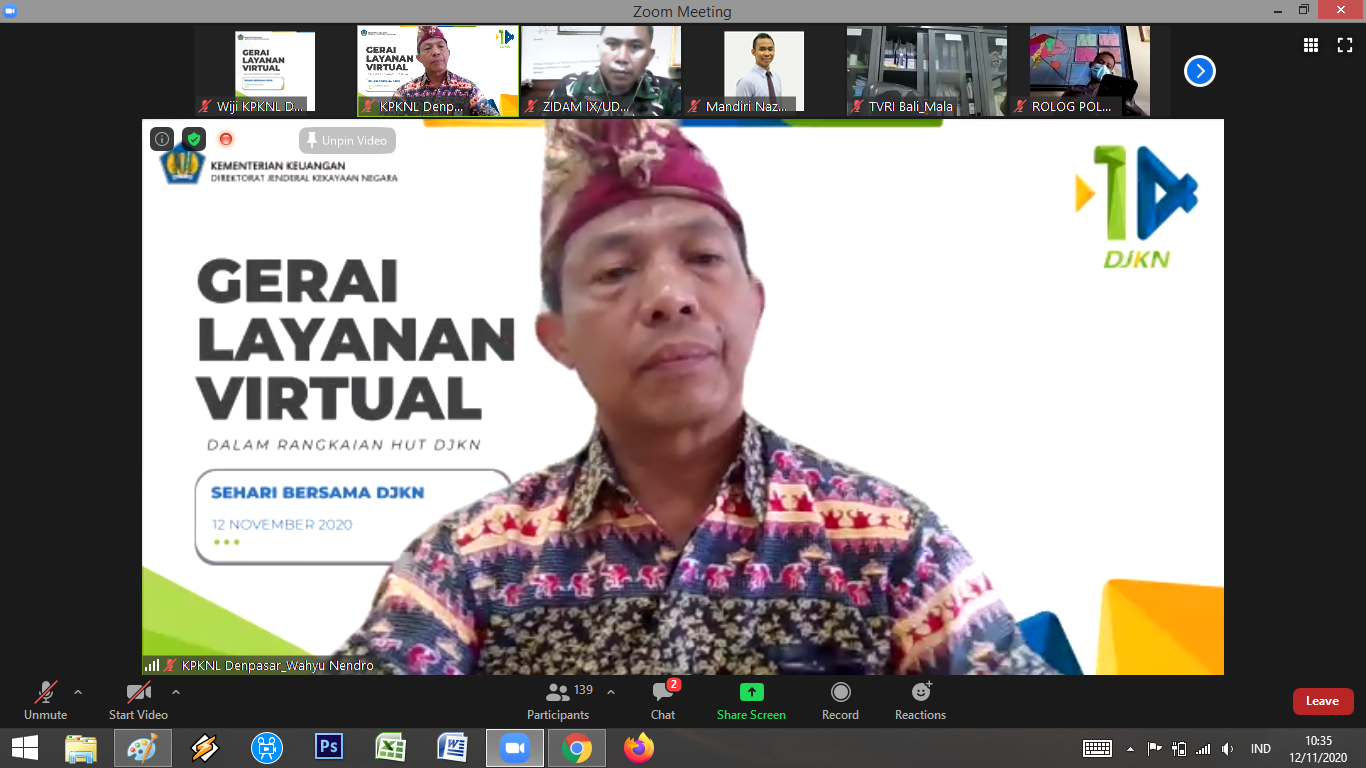Start recording with the Record button
The width and height of the screenshot is (1366, 768).
coord(840,700)
